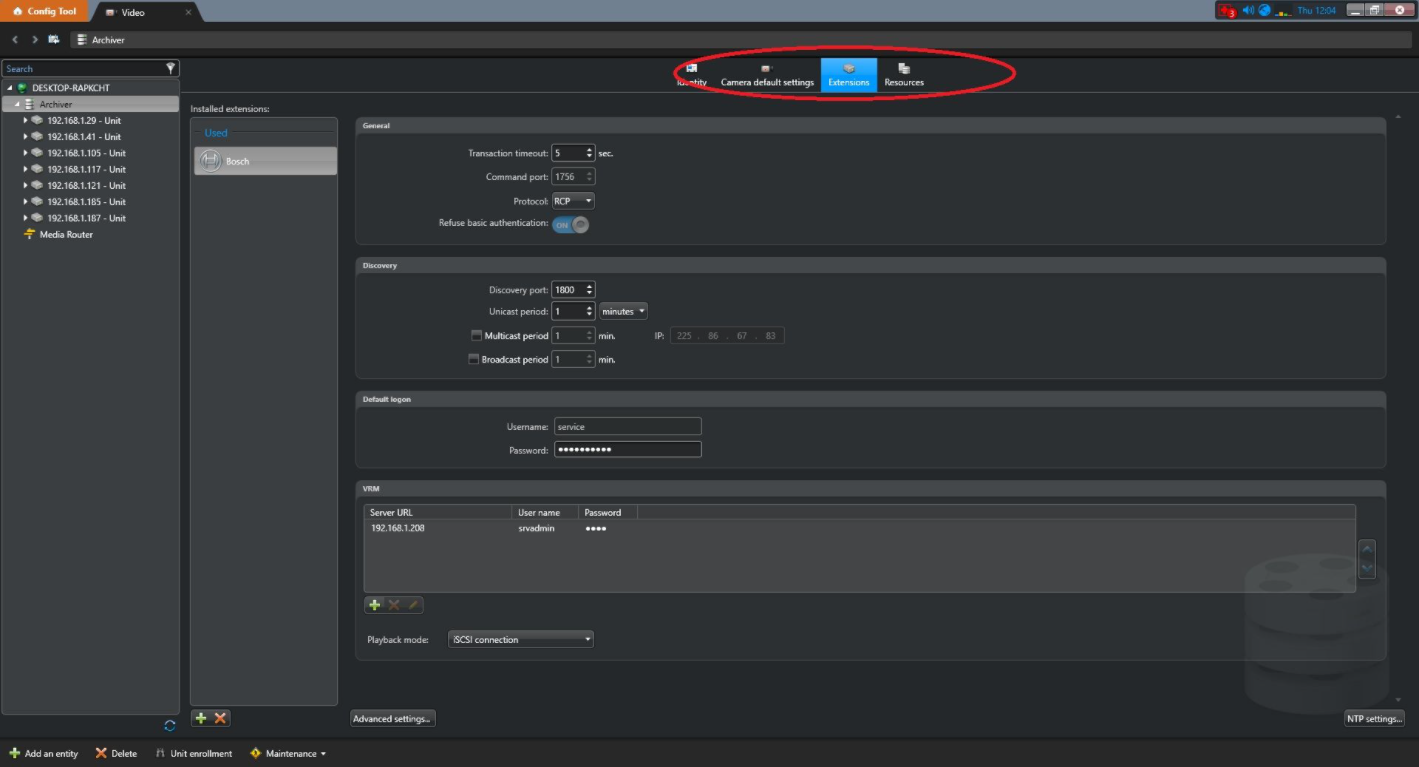Click the search filter icon
The width and height of the screenshot is (1419, 767).
[x=171, y=68]
